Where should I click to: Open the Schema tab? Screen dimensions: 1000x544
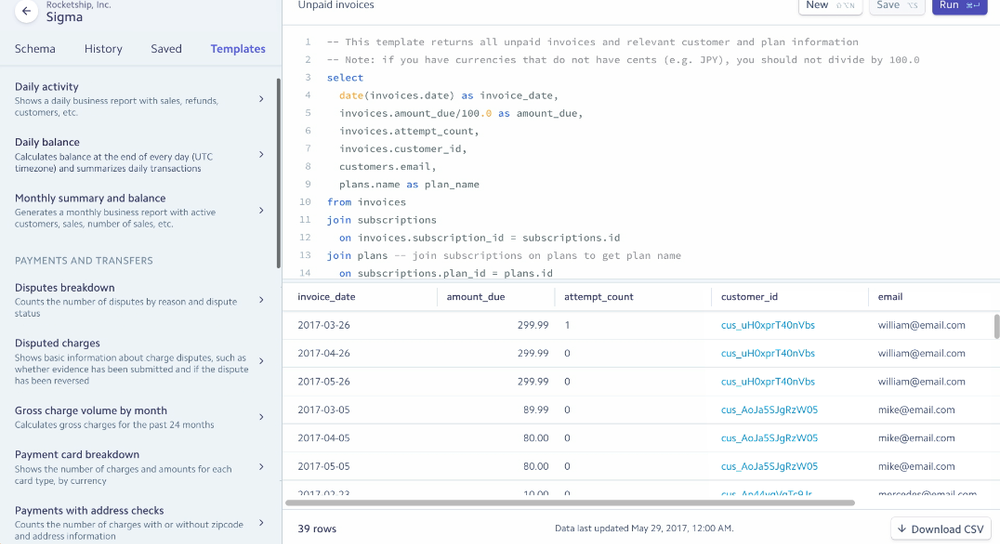coord(35,48)
